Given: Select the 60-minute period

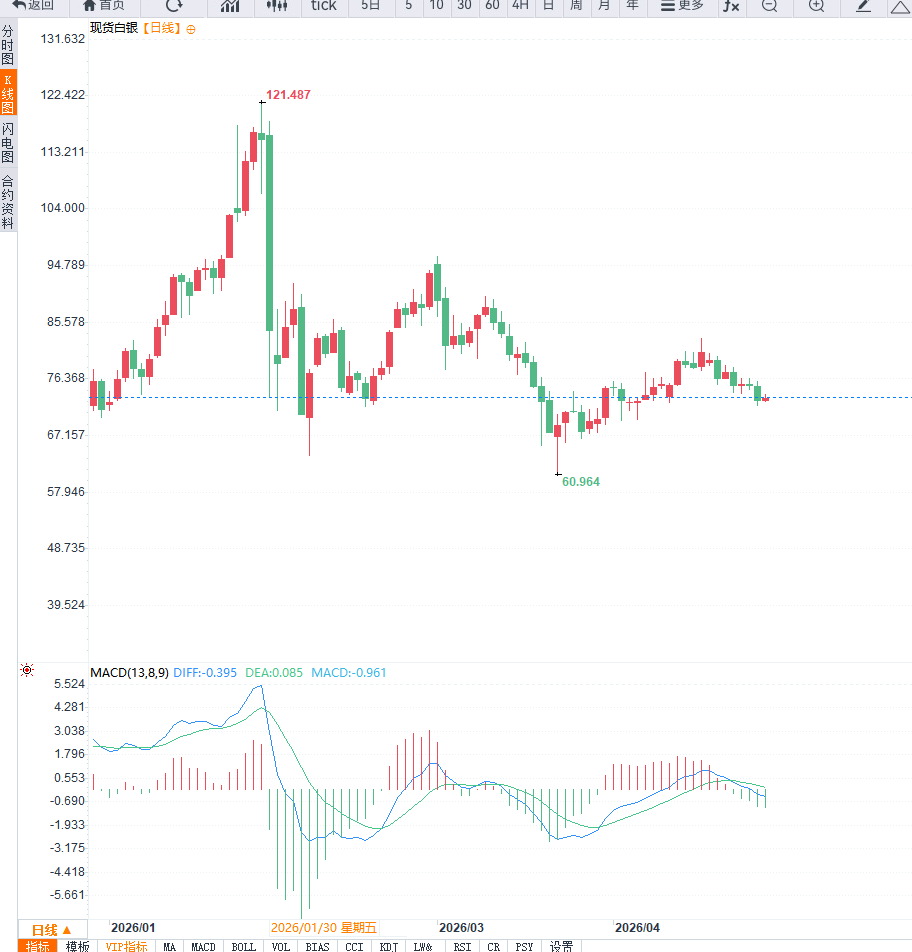Looking at the screenshot, I should [x=491, y=6].
